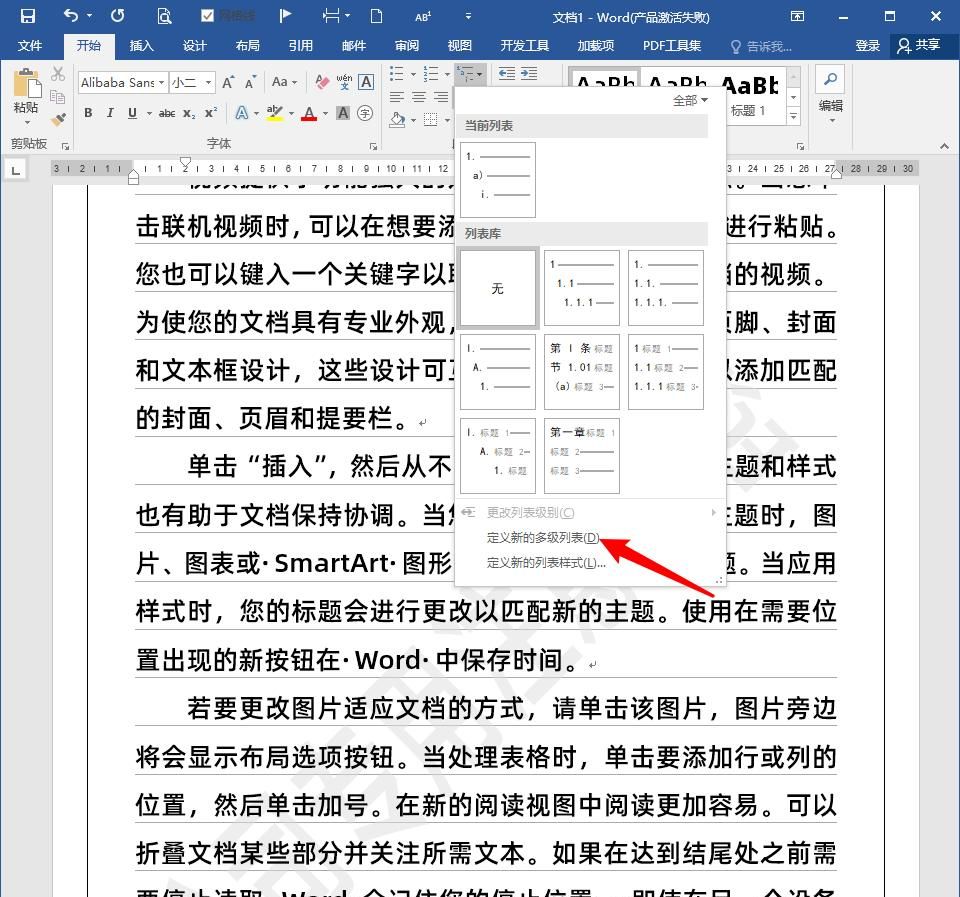960x897 pixels.
Task: Toggle strikethrough formatting
Action: pos(166,113)
